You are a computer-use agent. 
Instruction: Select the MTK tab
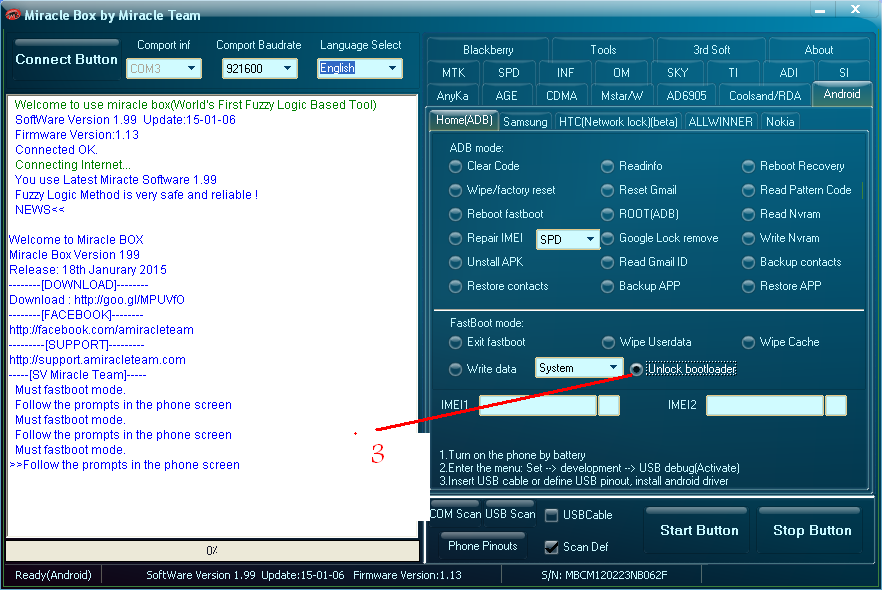453,73
